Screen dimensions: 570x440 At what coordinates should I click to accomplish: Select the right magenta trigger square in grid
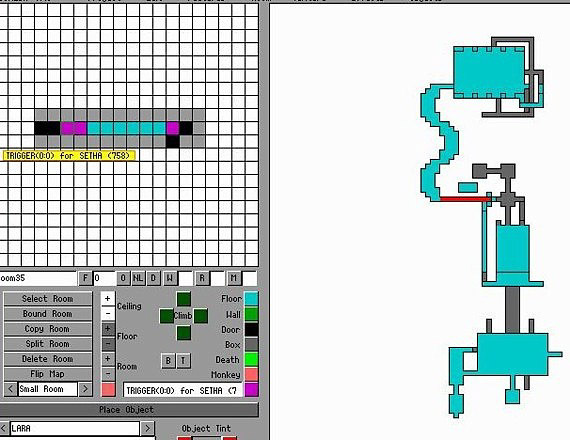click(x=173, y=128)
